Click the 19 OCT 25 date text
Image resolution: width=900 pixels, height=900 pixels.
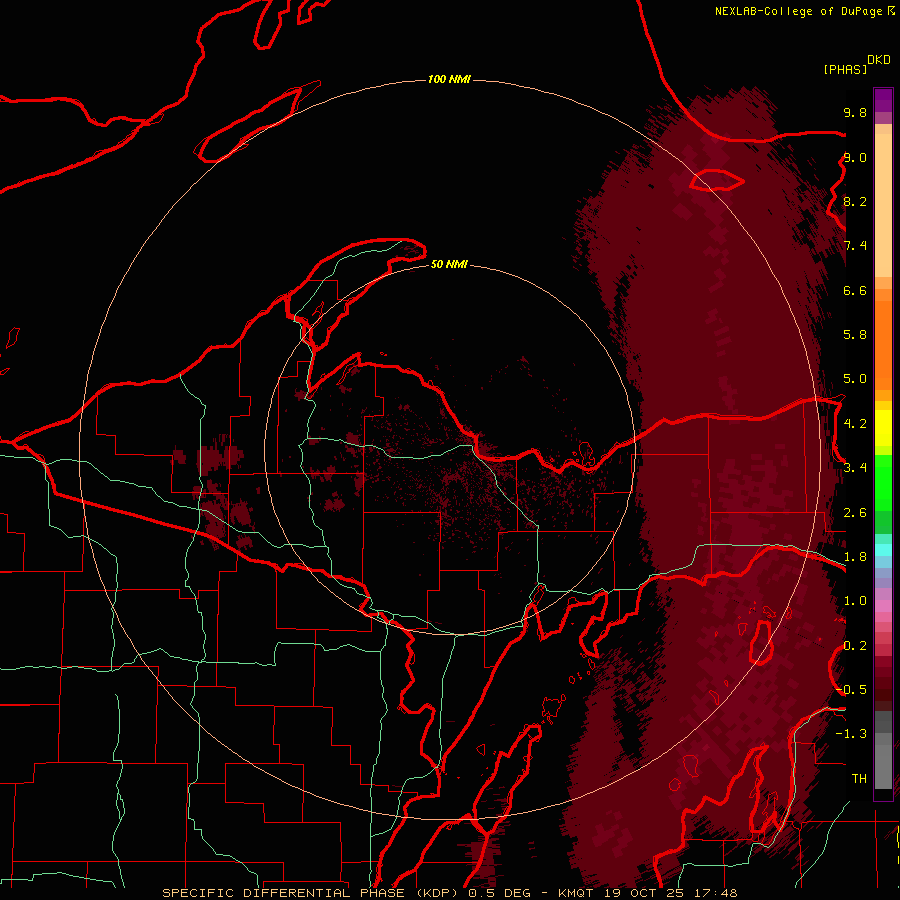click(645, 893)
